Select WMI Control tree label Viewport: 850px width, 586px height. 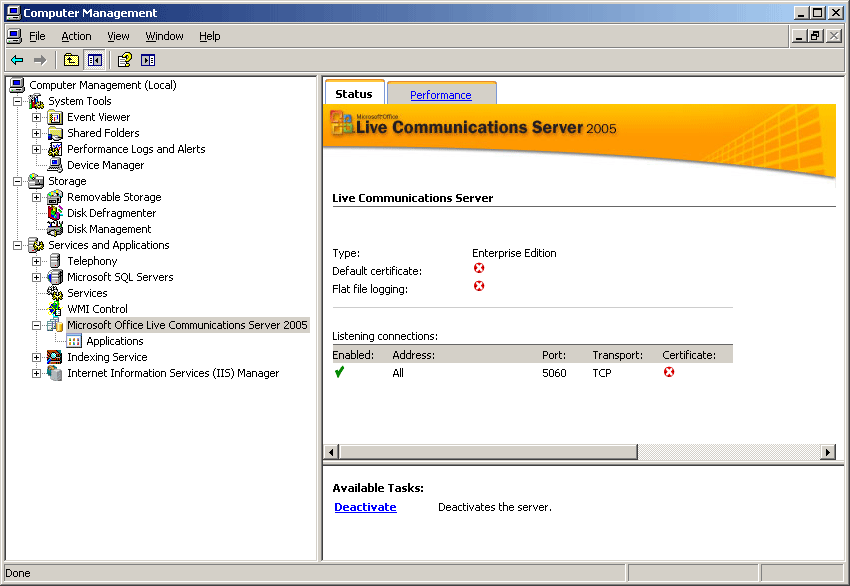click(x=98, y=309)
